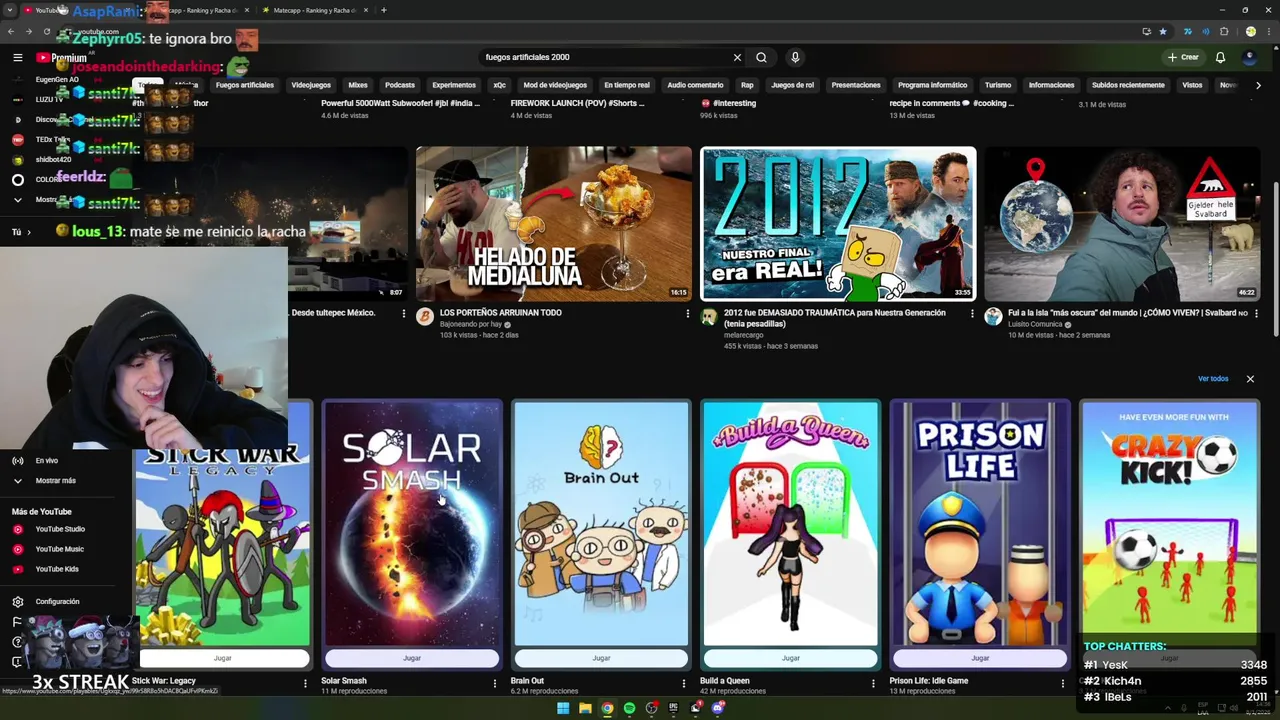Dismiss the playables shelf with the X

[1250, 379]
